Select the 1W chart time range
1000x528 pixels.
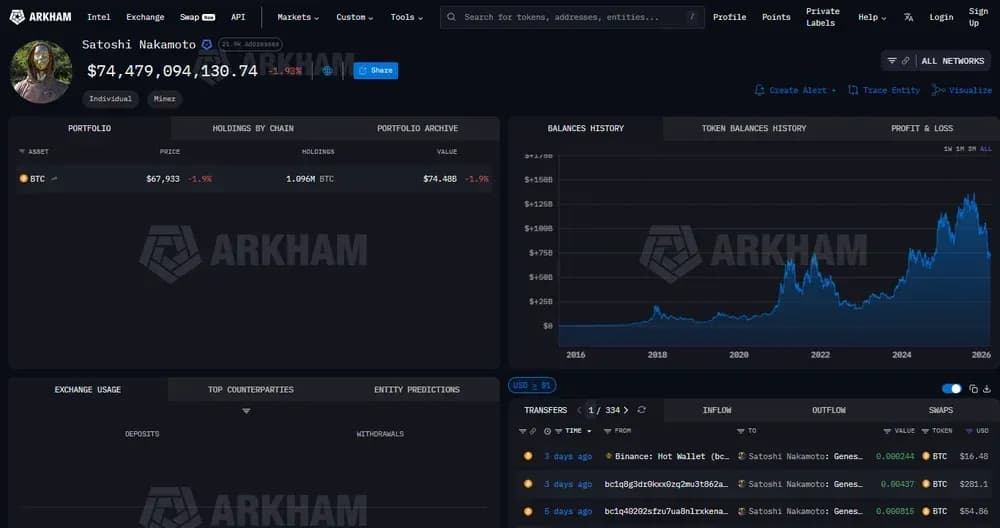click(948, 149)
